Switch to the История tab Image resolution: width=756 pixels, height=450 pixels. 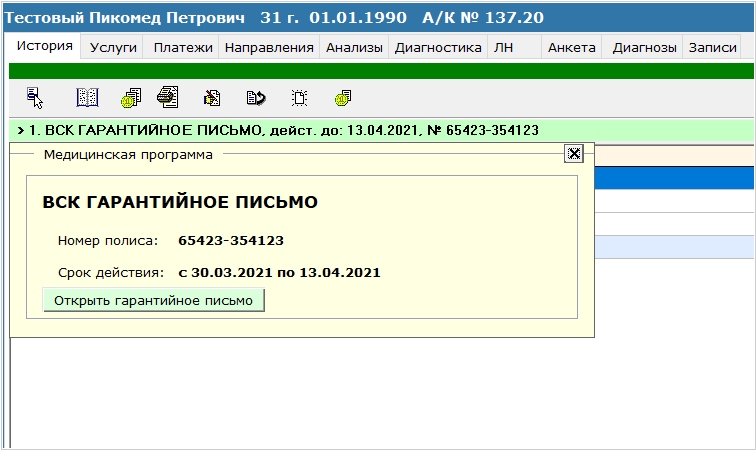44,46
